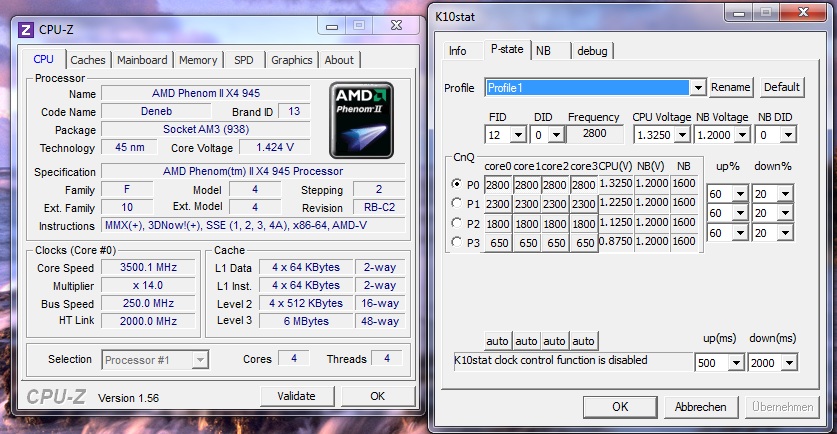Viewport: 837px width, 434px height.
Task: Open the up(ms) 500 dropdown
Action: pos(736,363)
